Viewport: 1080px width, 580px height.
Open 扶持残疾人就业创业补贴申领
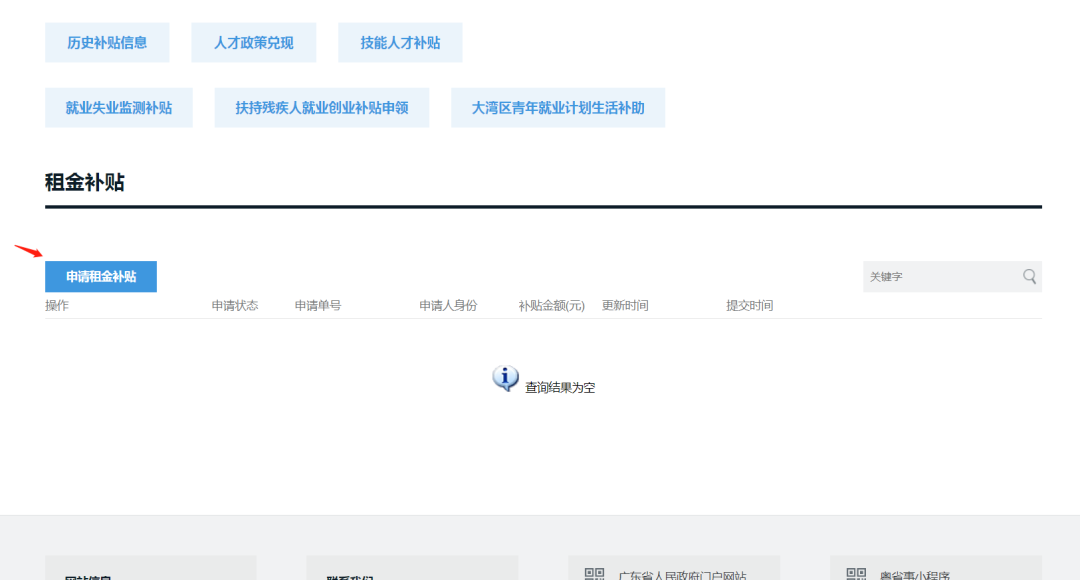coord(322,108)
